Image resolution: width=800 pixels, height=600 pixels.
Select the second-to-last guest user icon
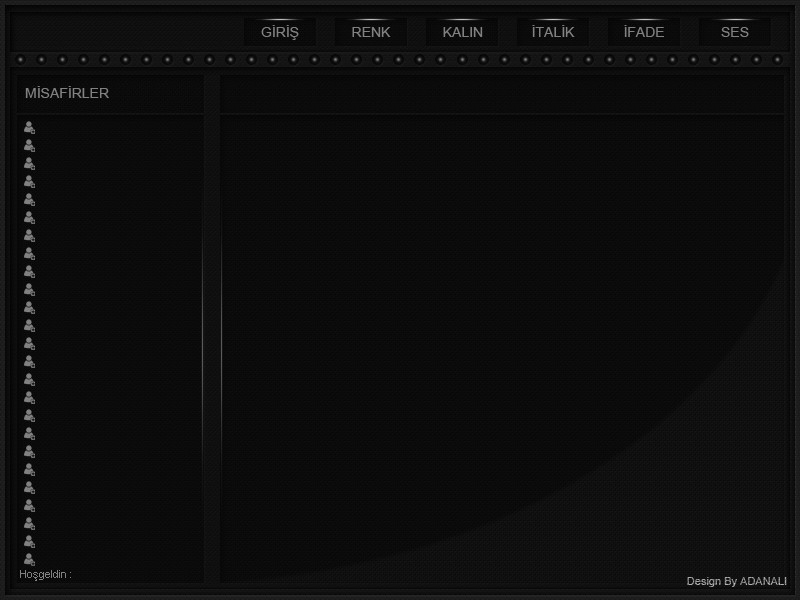coord(29,541)
